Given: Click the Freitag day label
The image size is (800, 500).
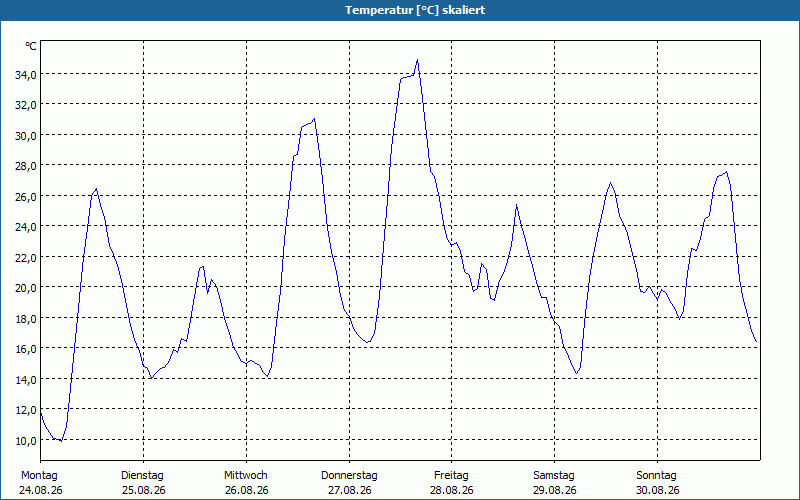Looking at the screenshot, I should coord(452,476).
